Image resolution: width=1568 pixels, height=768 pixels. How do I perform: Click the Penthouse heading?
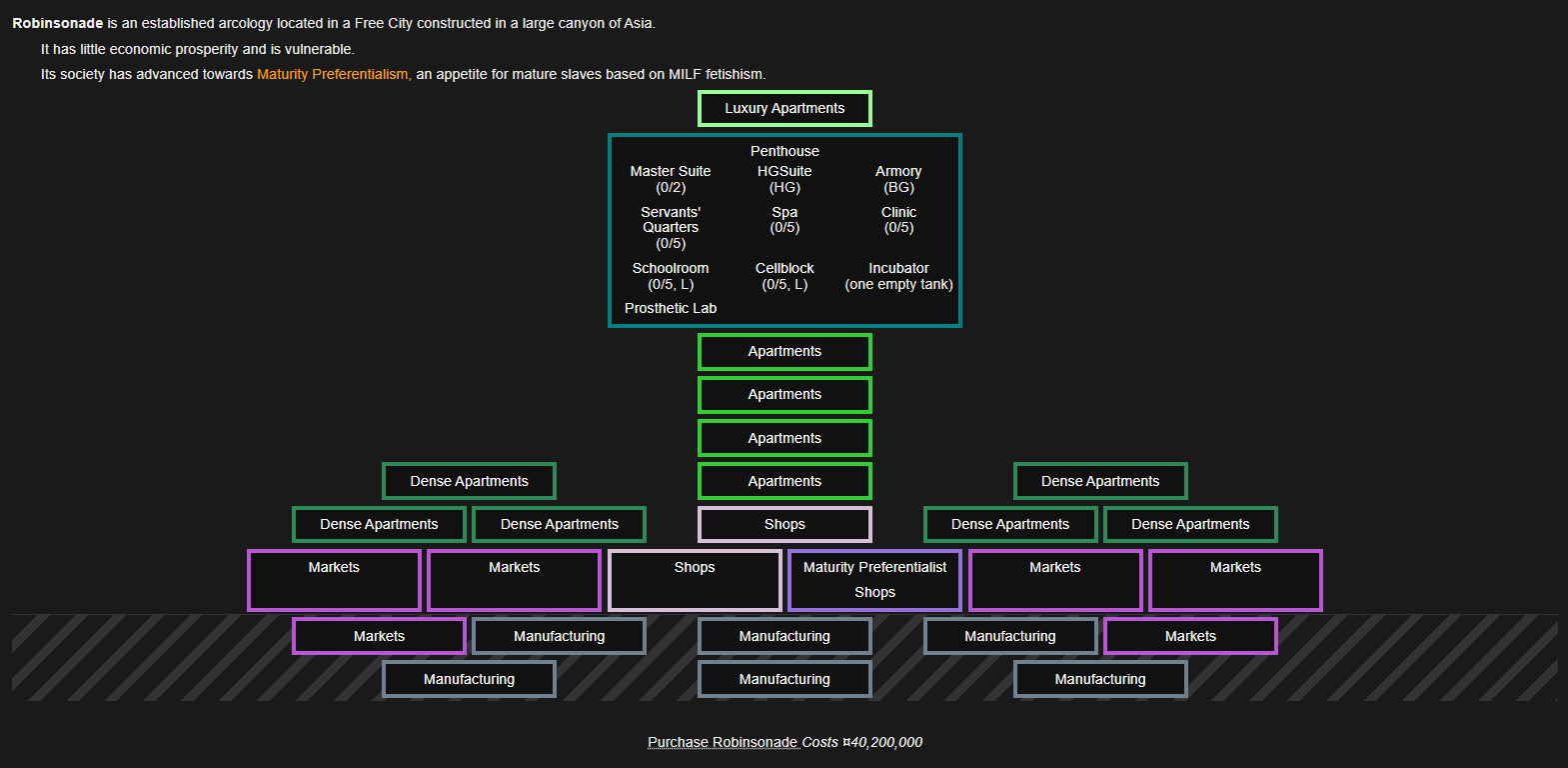pyautogui.click(x=784, y=151)
